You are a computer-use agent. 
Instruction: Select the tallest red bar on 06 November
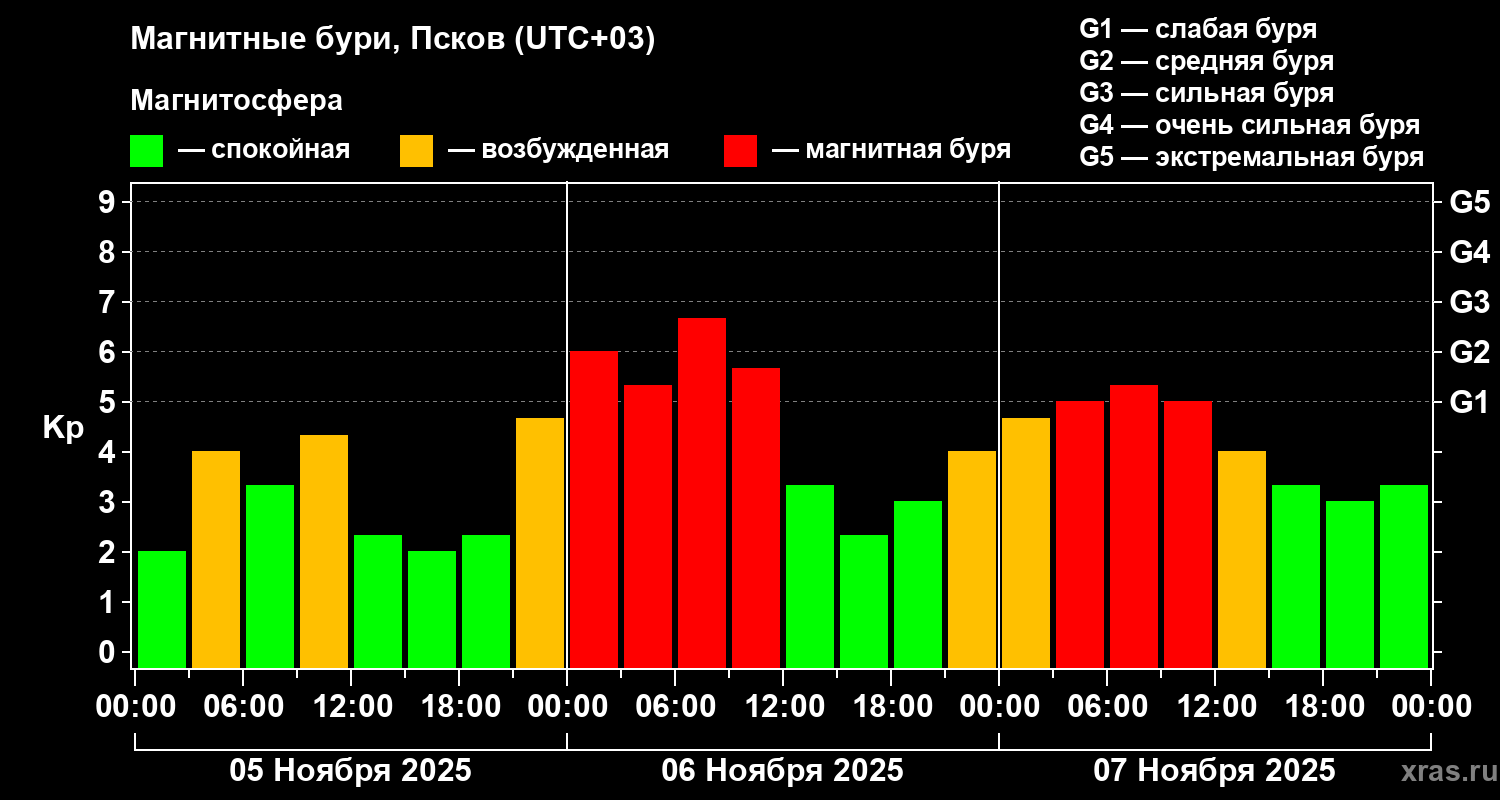point(702,492)
